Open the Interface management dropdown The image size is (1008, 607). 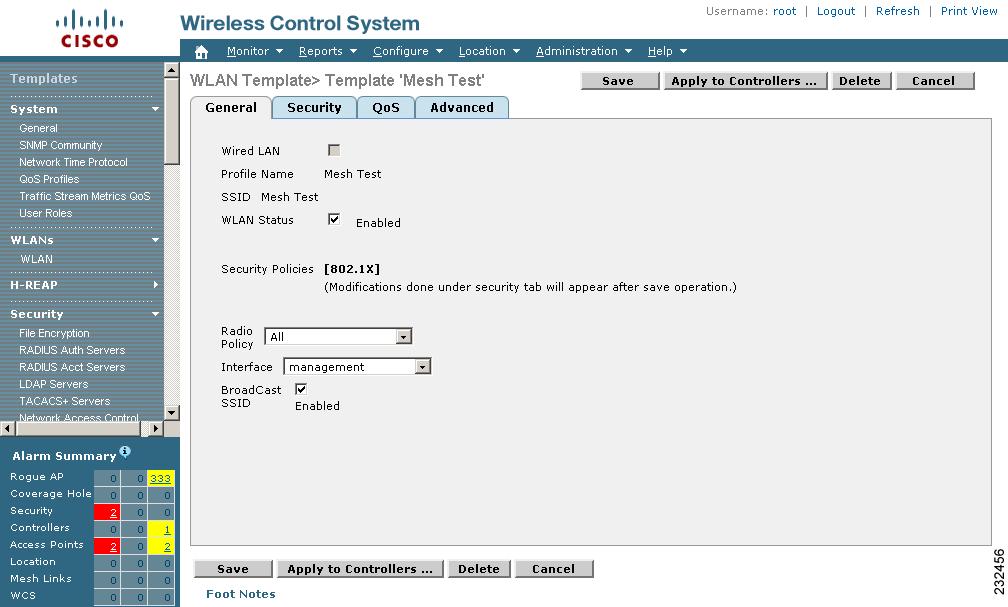click(x=357, y=367)
